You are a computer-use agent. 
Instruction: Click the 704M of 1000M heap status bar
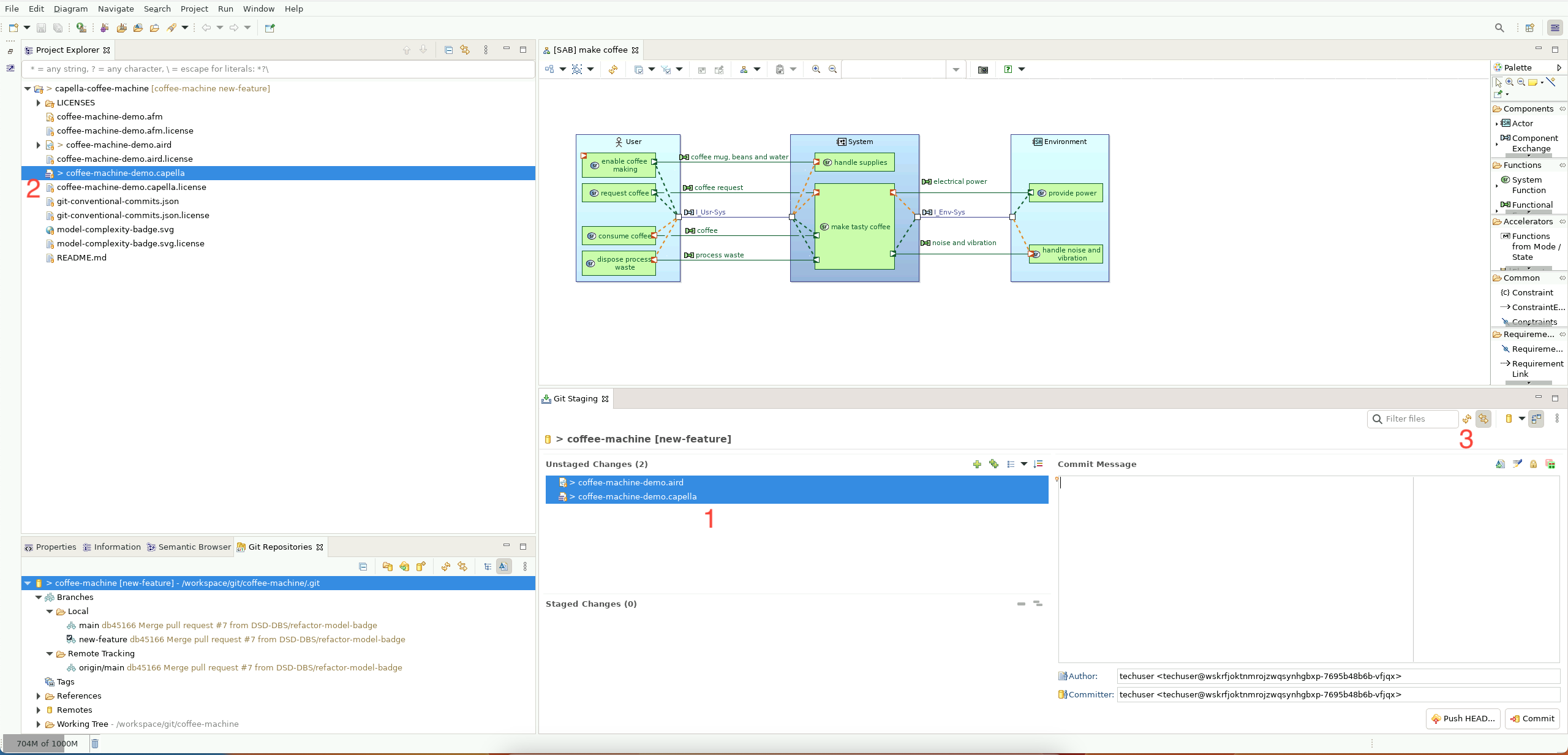46,743
